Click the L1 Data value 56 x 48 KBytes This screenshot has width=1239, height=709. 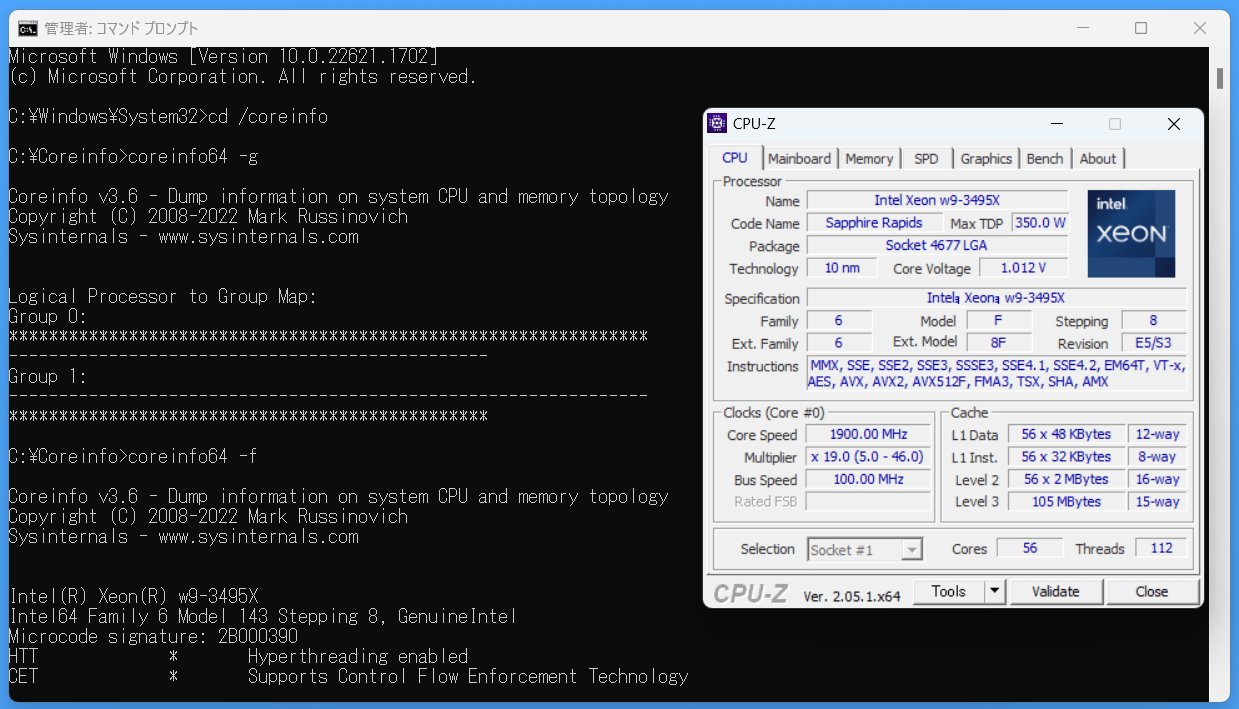[1066, 434]
